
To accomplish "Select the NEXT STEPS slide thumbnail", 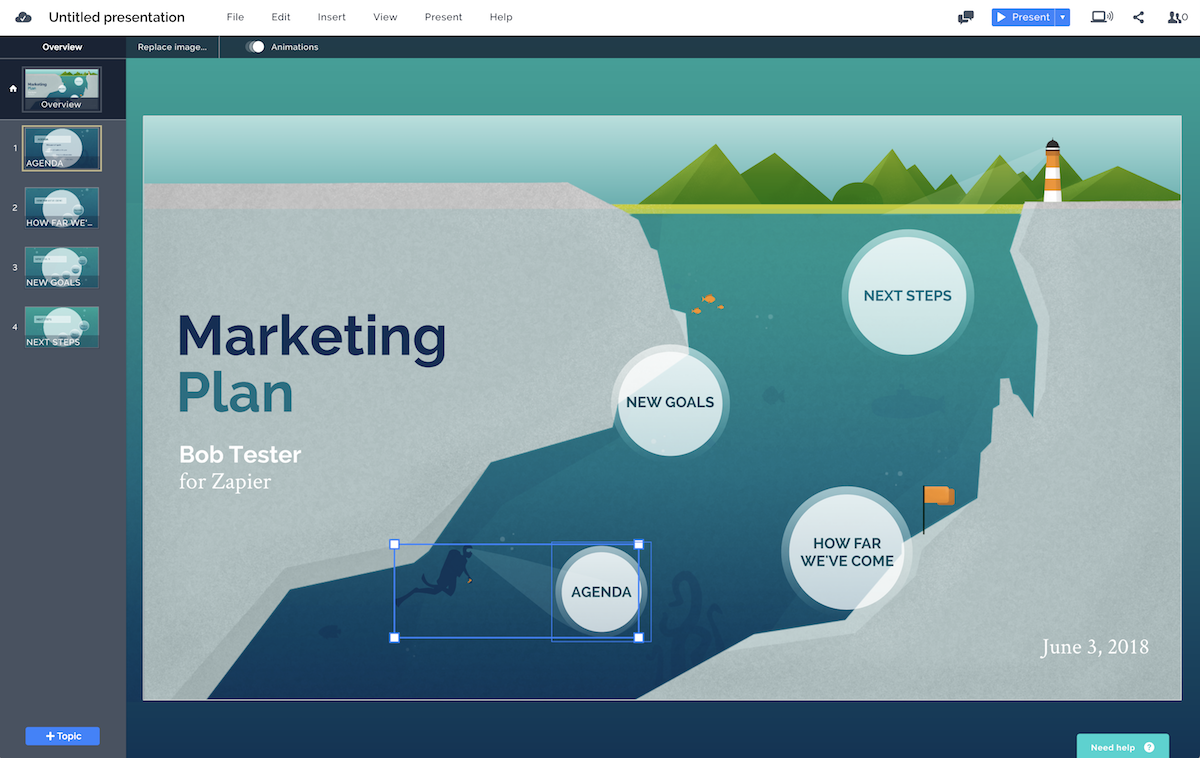I will click(x=62, y=327).
